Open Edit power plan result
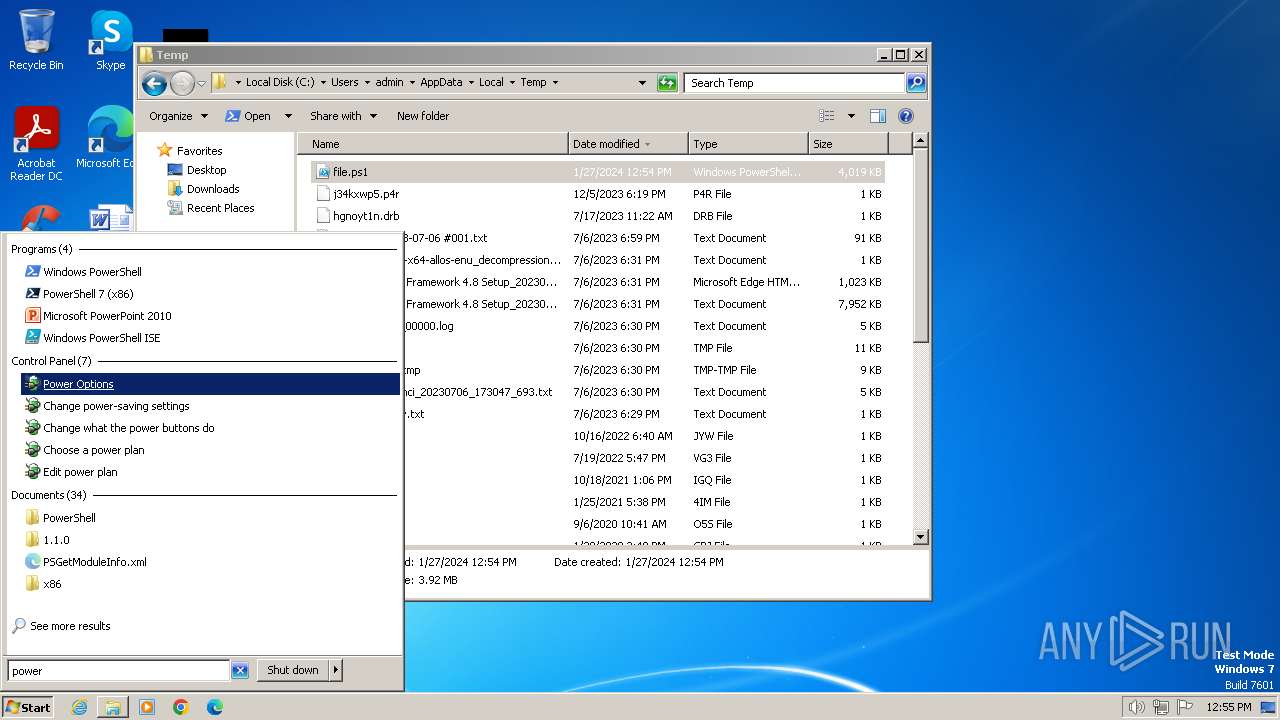1280x720 pixels. point(80,472)
